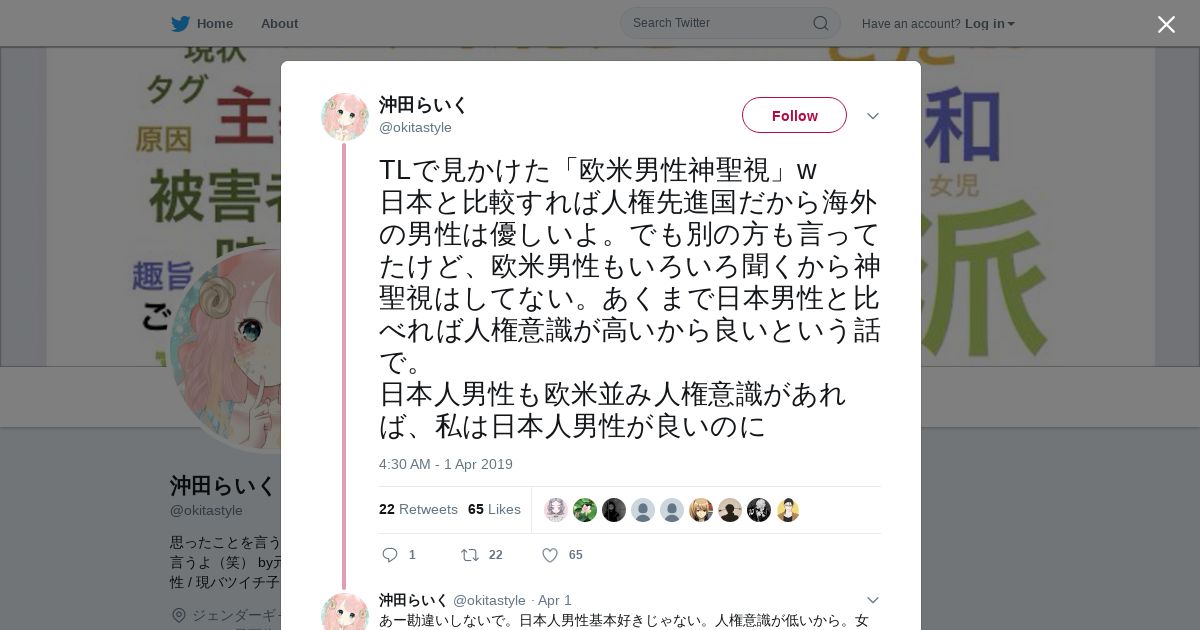The height and width of the screenshot is (630, 1200).
Task: Click the Twitter bird Home icon
Action: [180, 23]
